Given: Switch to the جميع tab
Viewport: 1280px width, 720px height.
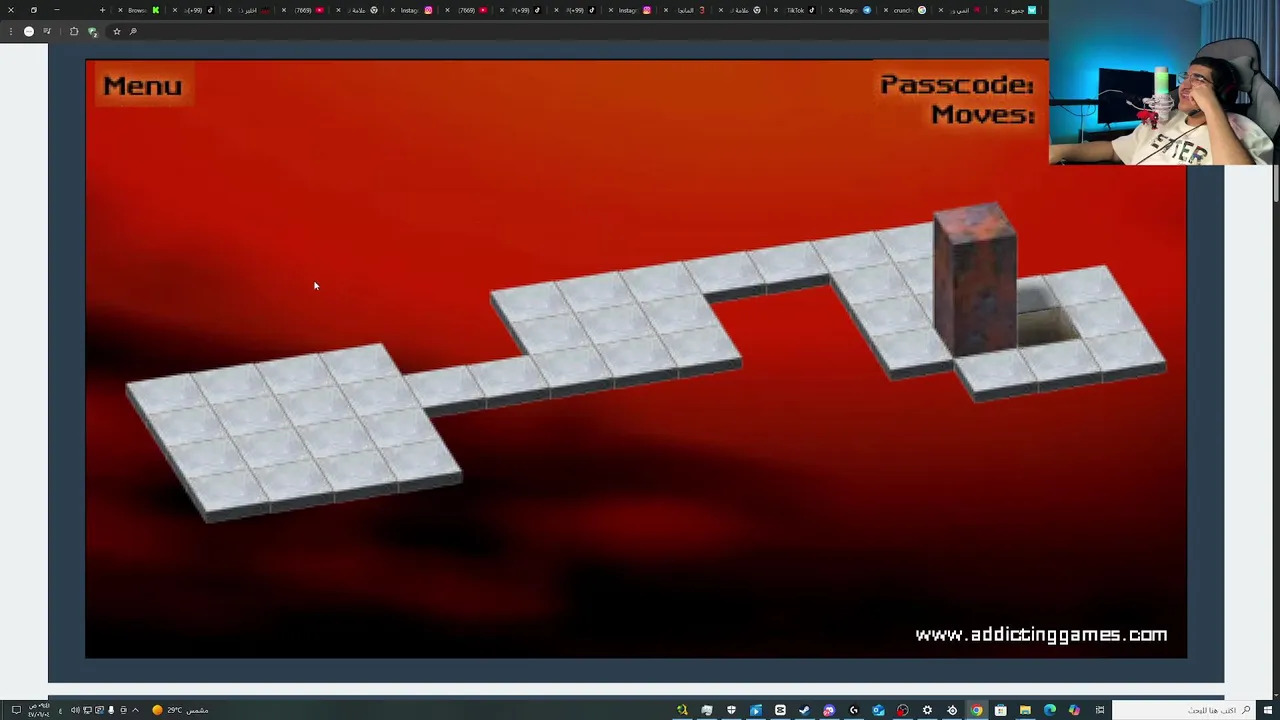Looking at the screenshot, I should point(1015,10).
